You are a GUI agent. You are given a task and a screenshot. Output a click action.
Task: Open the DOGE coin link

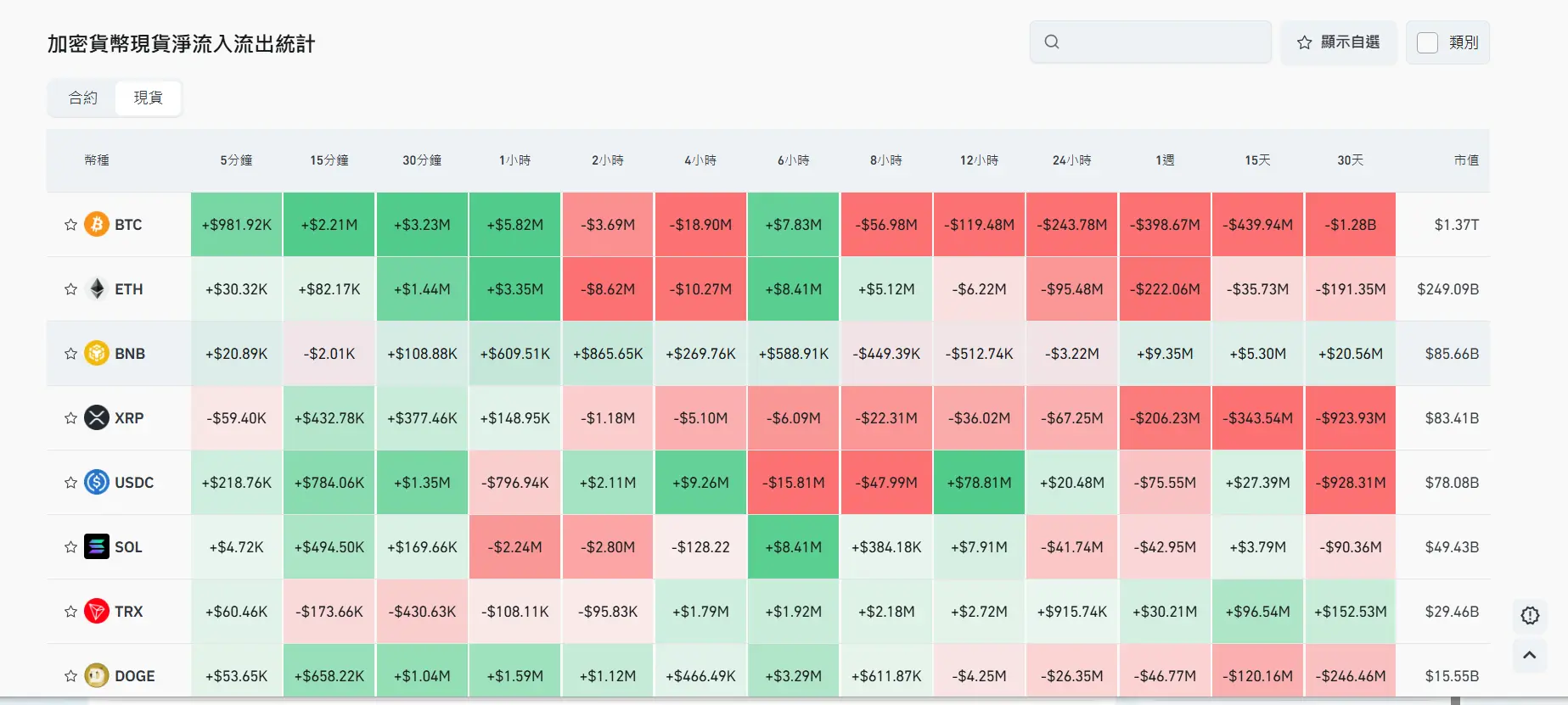point(135,676)
